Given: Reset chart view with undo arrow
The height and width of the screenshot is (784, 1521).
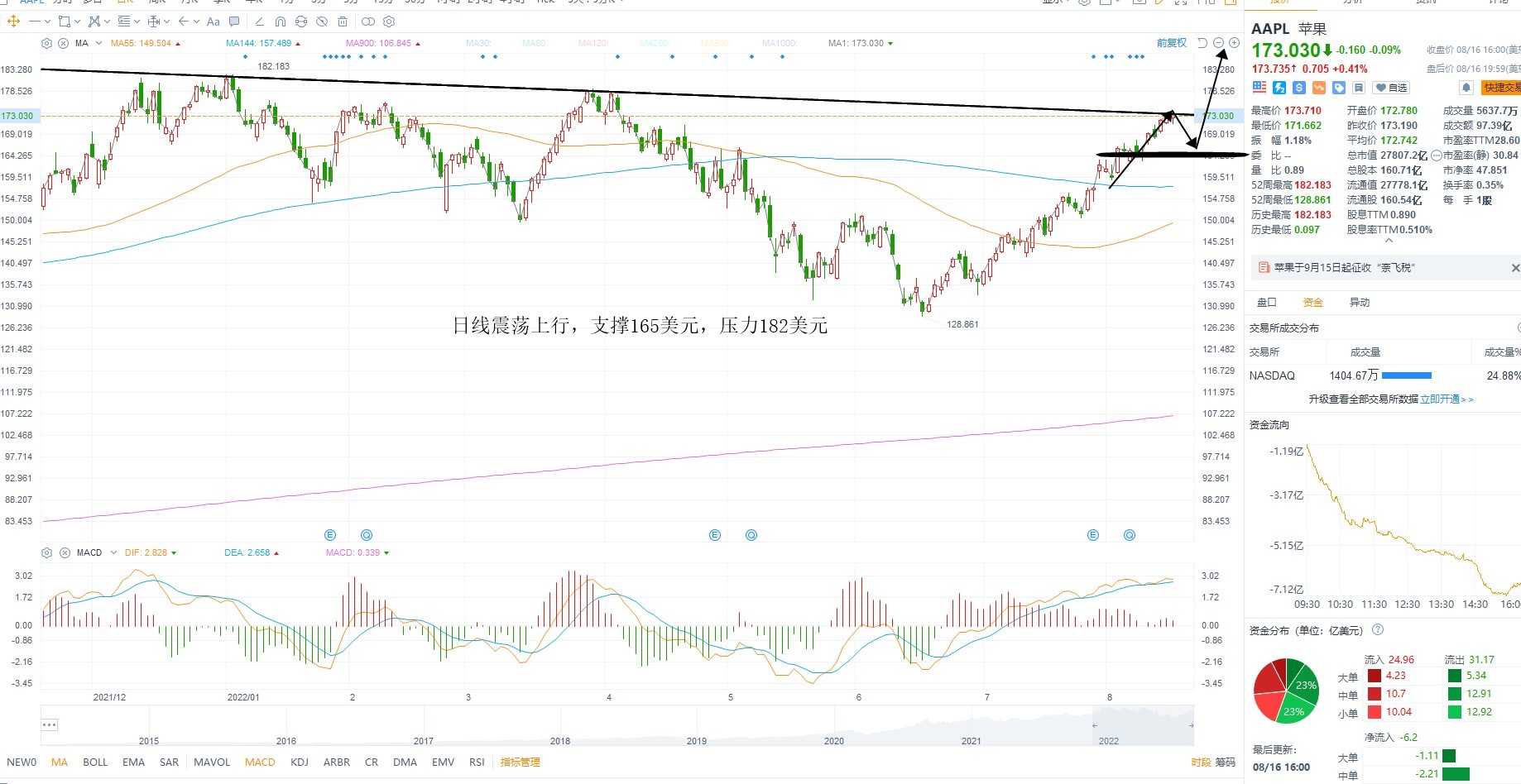Looking at the screenshot, I should click(1202, 43).
